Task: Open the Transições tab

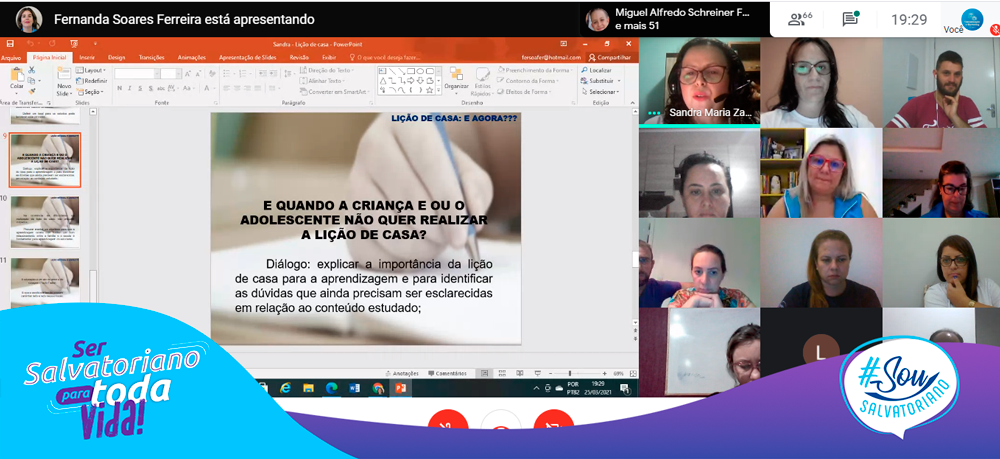Action: click(151, 57)
